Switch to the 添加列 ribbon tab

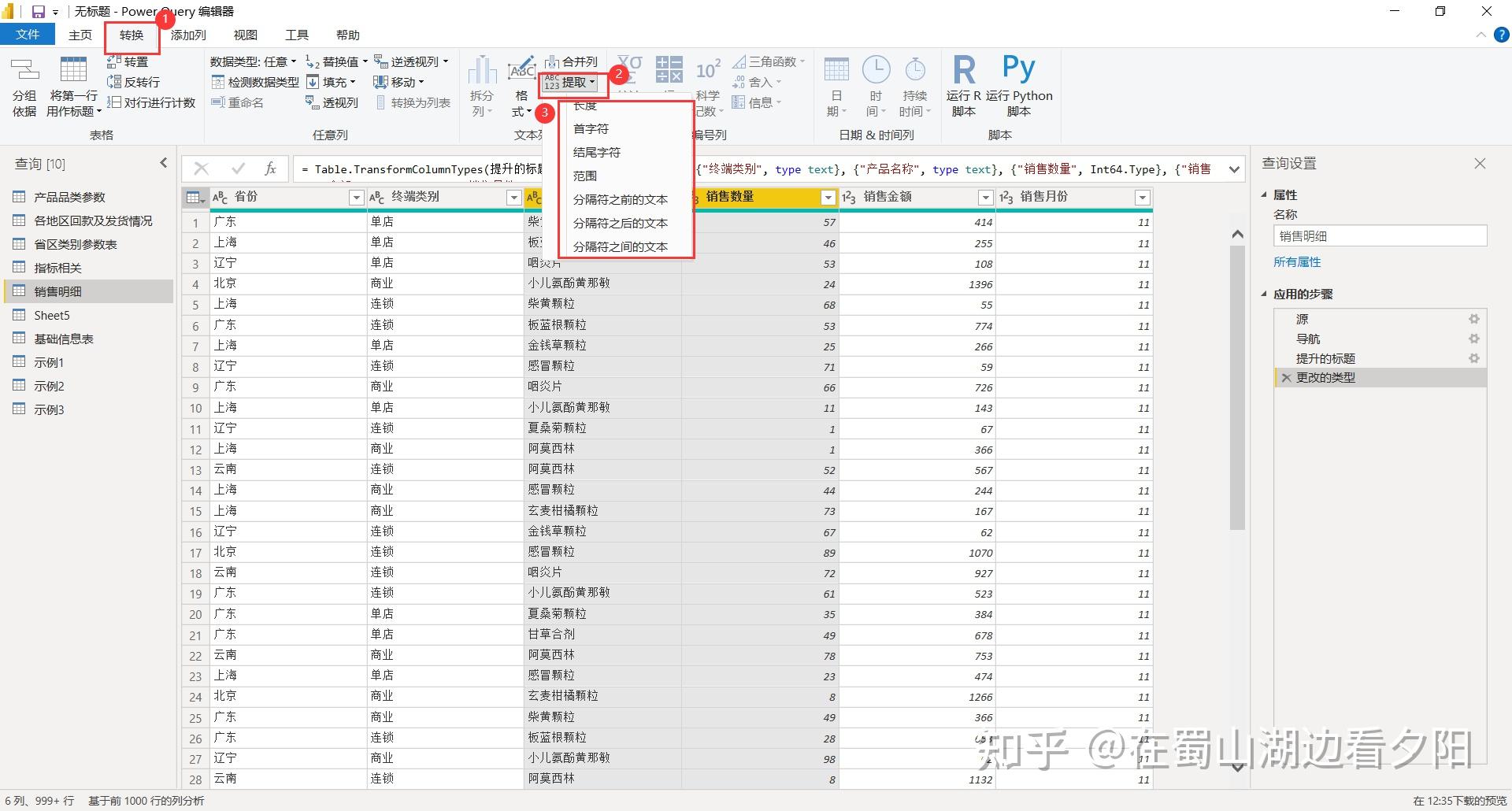point(187,35)
